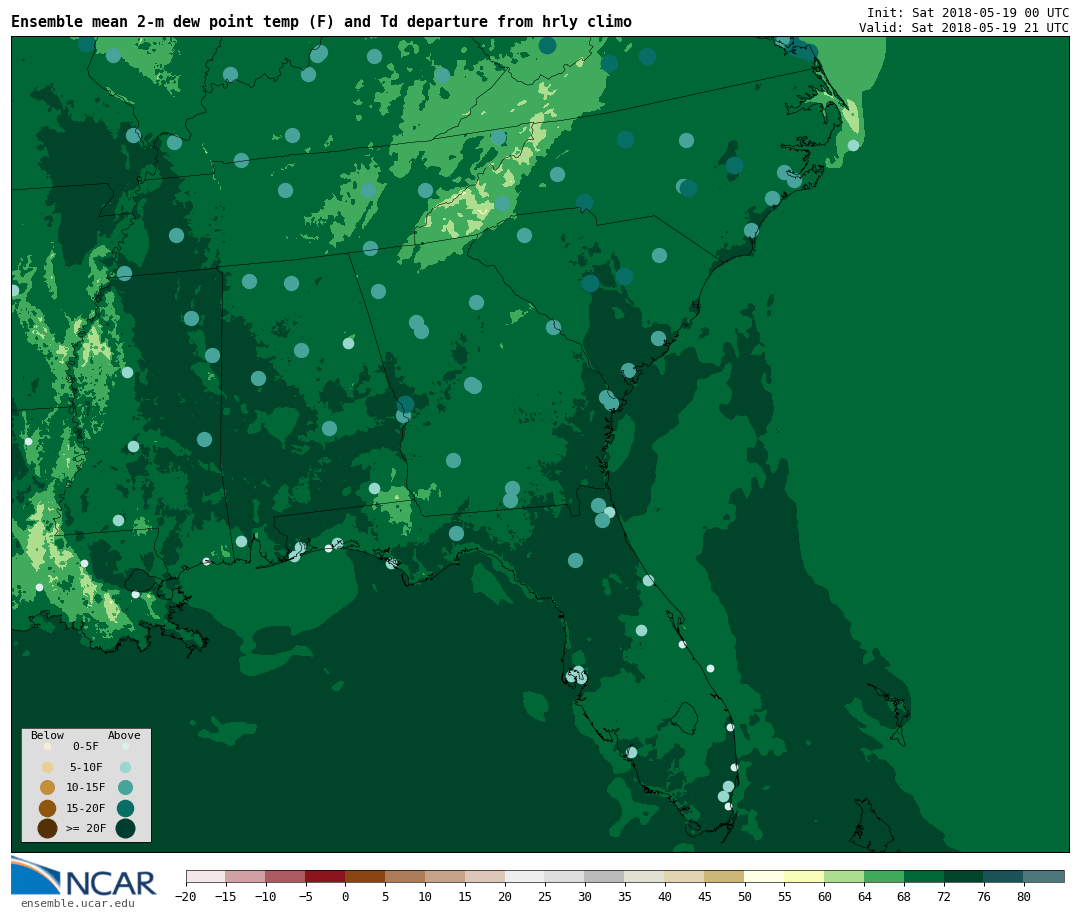
Task: Pick the 72 to 76 darkest green colorbar swatch
Action: click(x=964, y=876)
